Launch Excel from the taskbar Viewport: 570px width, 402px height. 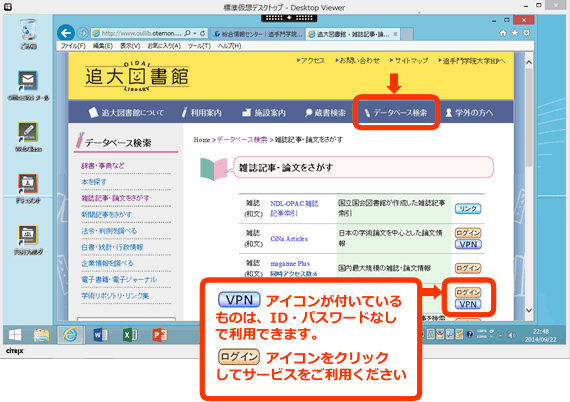click(130, 335)
